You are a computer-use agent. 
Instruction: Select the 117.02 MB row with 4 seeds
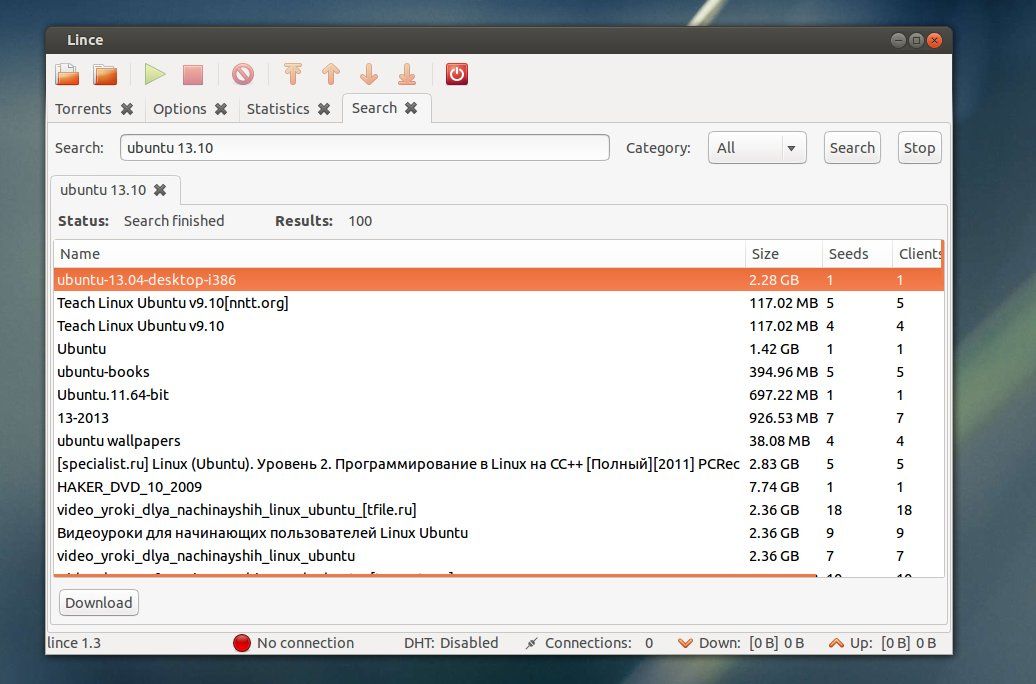pyautogui.click(x=498, y=326)
